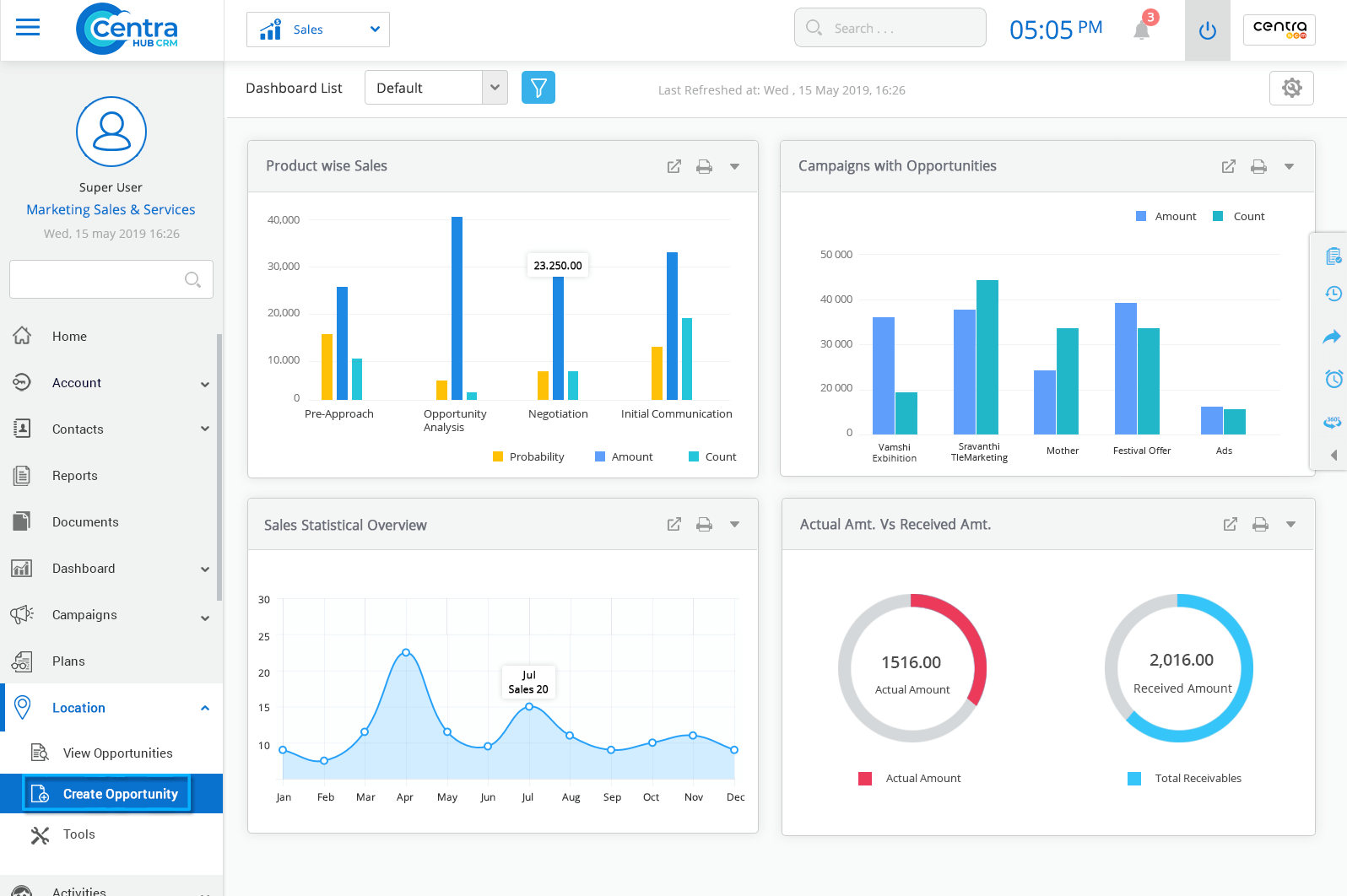
Task: Print the Product wise Sales chart
Action: 704,167
